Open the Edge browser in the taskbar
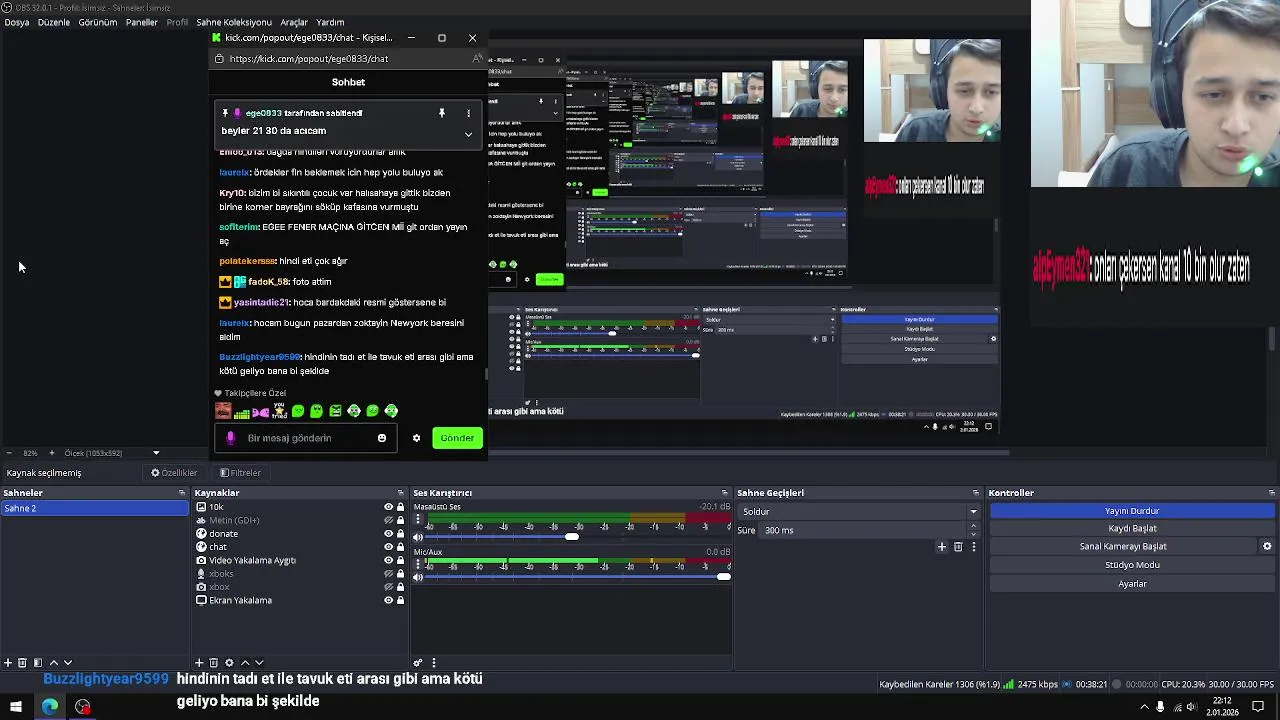1280x720 pixels. 49,707
